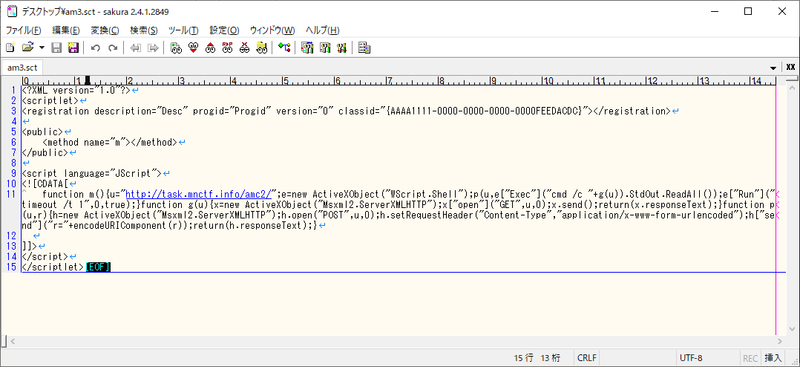The image size is (800, 367).
Task: Open the ヘルプ(H) menu
Action: 322,30
